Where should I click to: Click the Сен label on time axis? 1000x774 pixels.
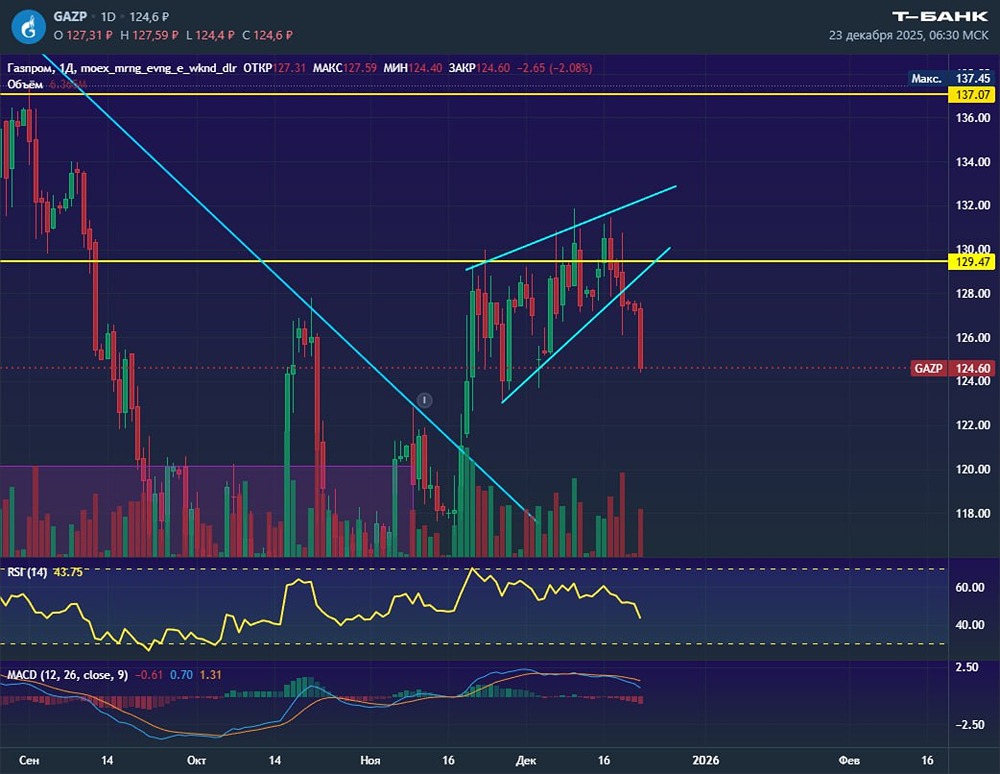29,760
